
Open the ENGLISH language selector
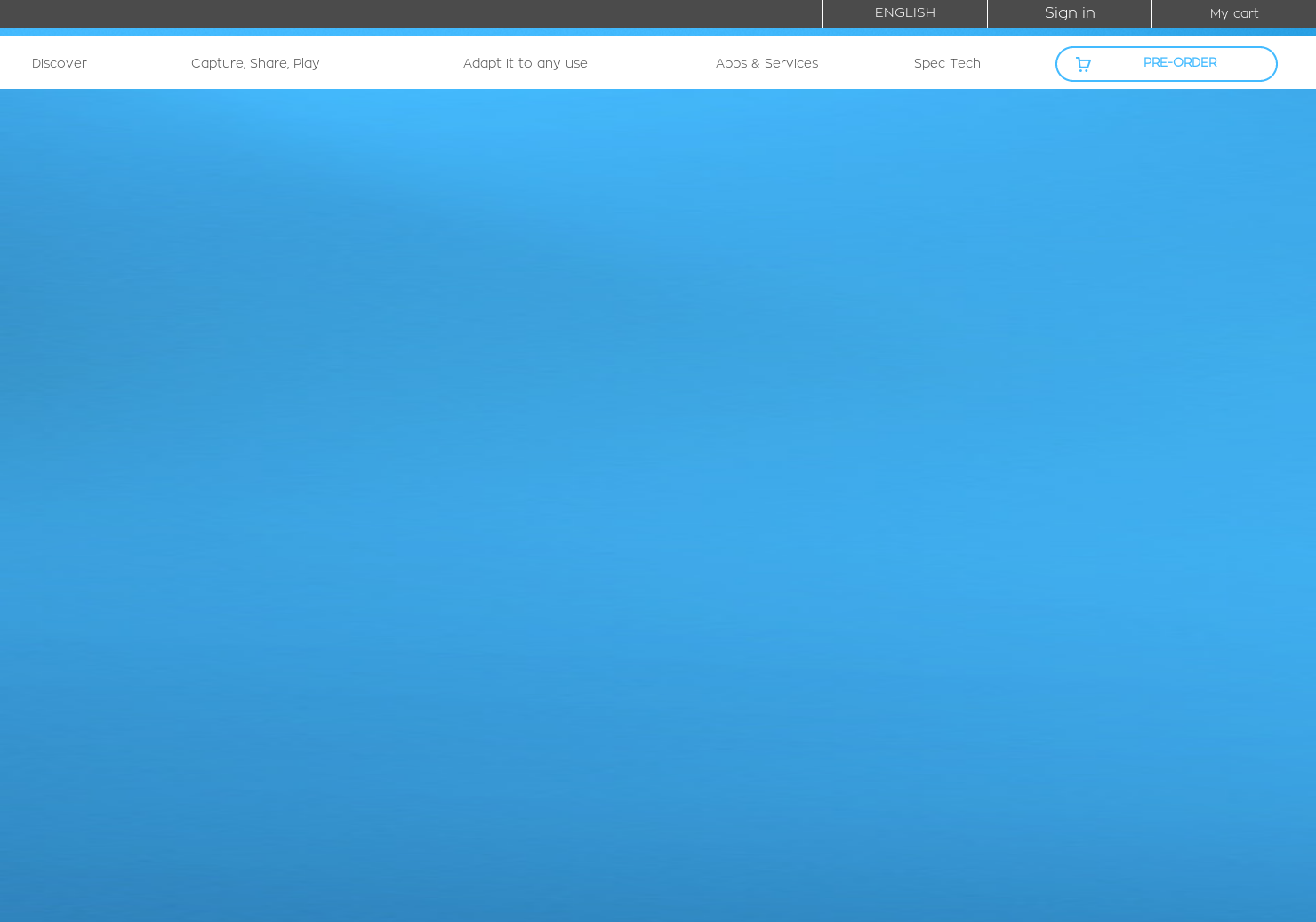pyautogui.click(x=905, y=13)
